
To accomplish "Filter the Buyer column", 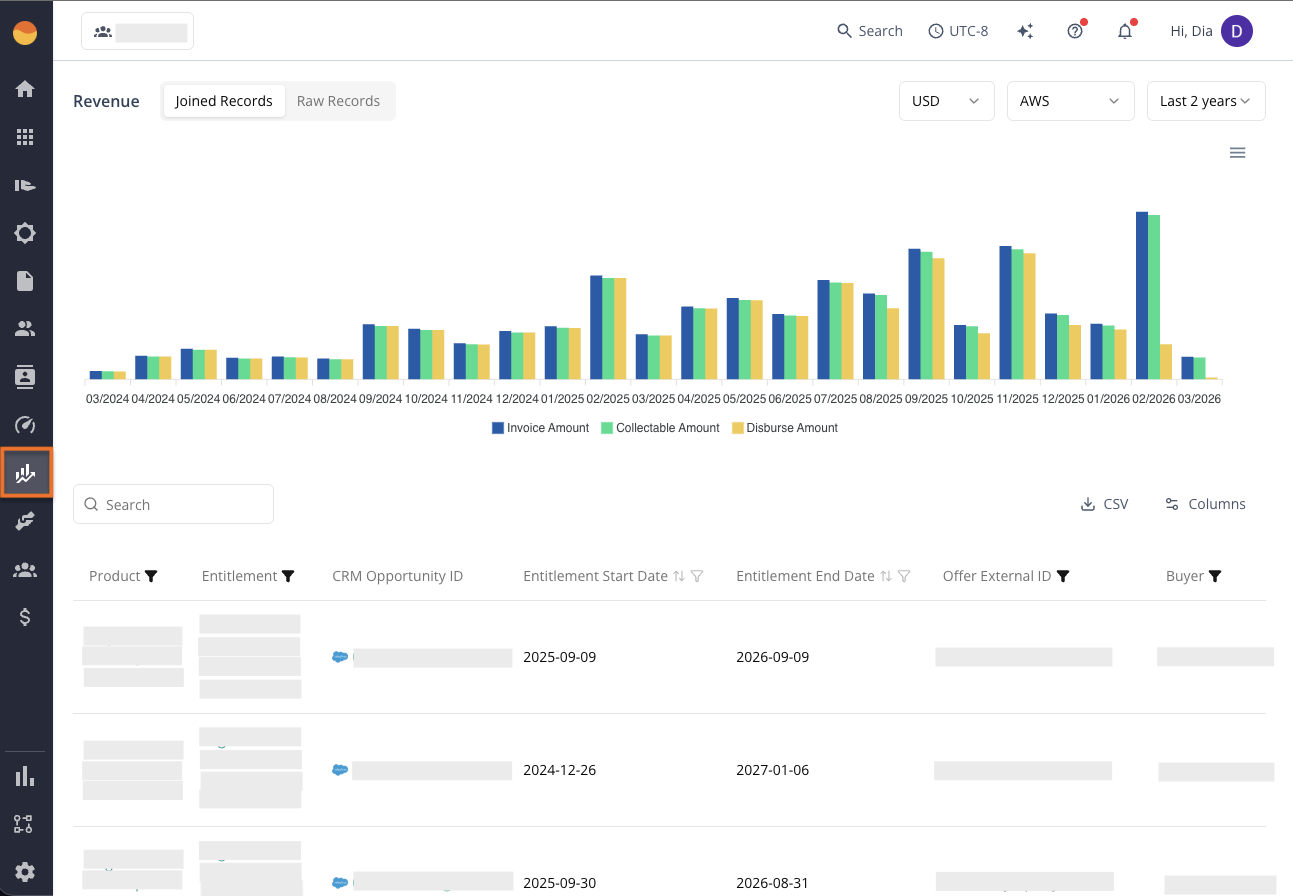I will (1215, 576).
